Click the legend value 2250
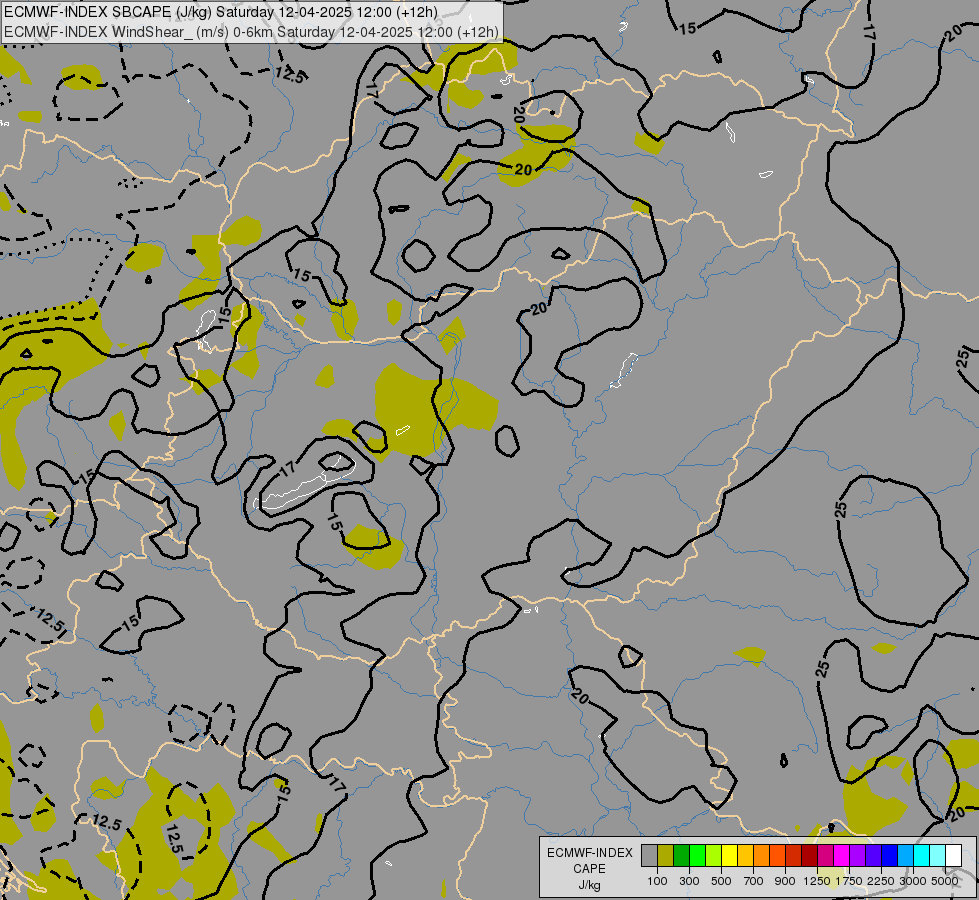 (881, 881)
